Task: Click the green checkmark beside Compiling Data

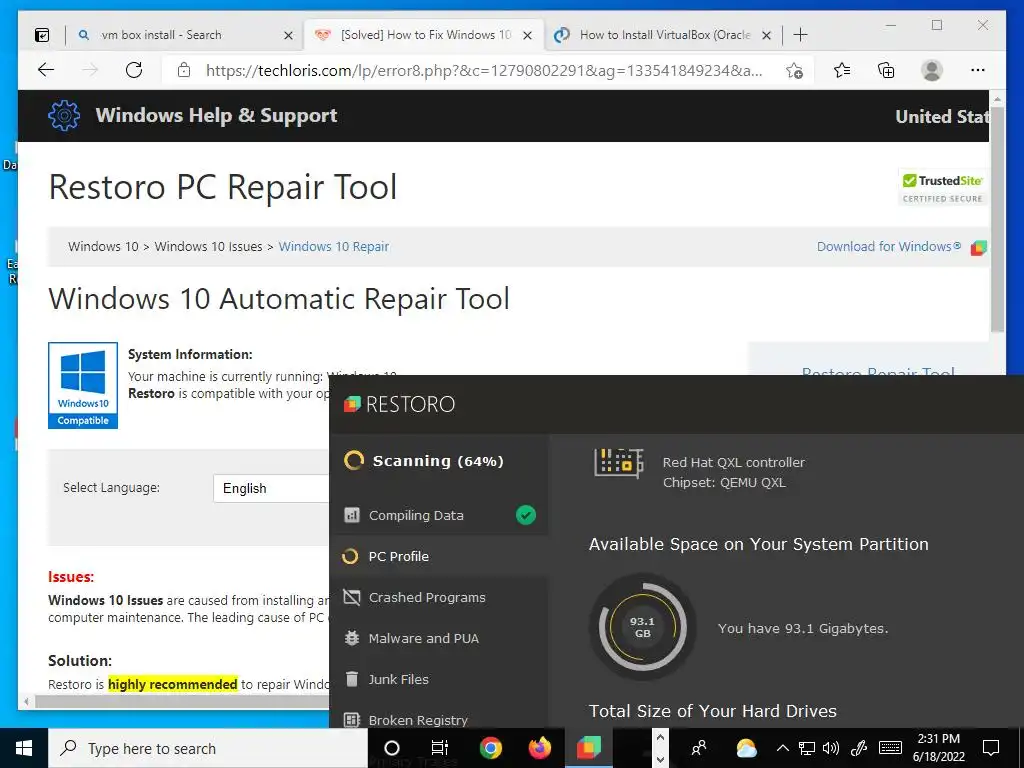Action: (x=526, y=515)
